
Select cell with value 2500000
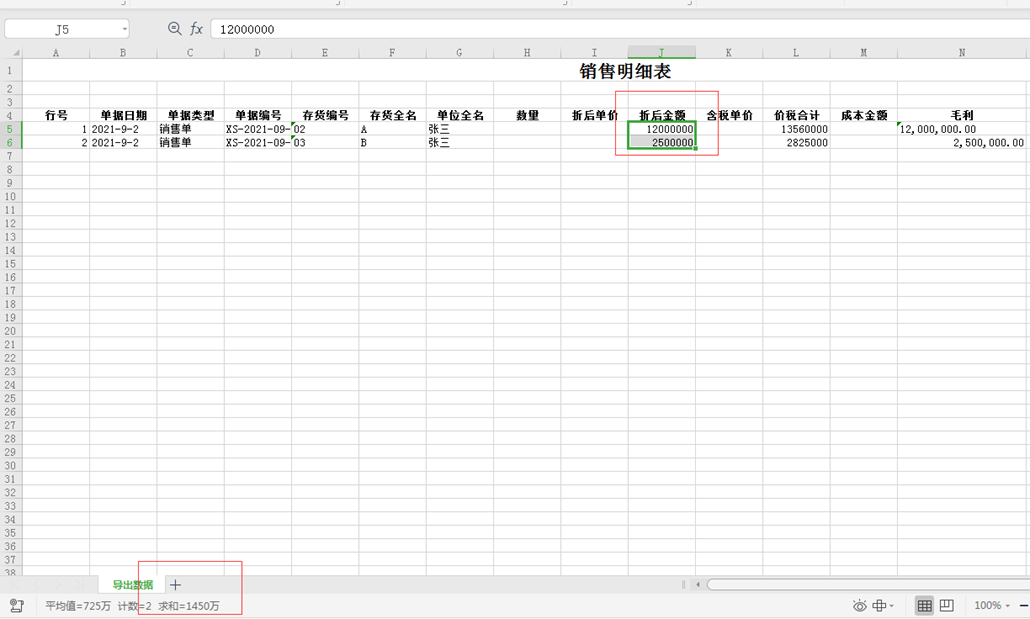(662, 143)
